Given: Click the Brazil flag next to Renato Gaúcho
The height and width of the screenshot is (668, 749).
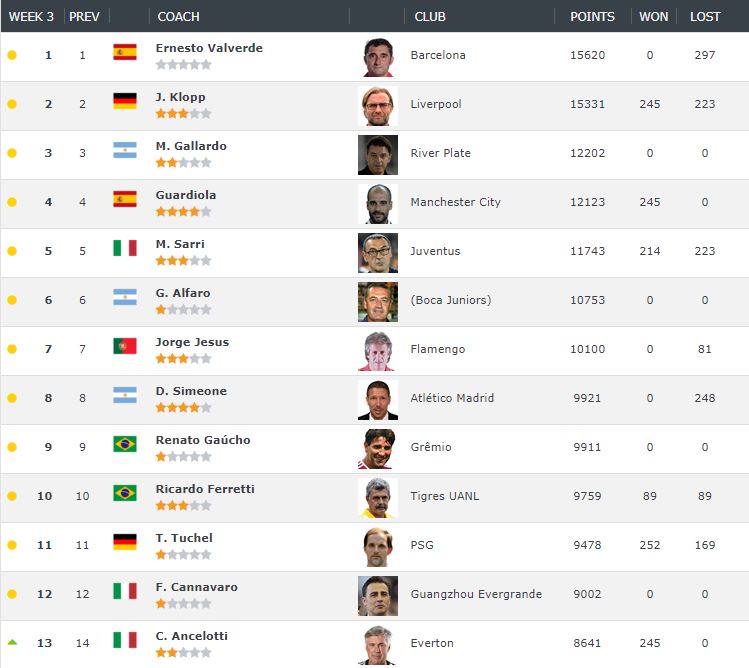Looking at the screenshot, I should pyautogui.click(x=125, y=444).
